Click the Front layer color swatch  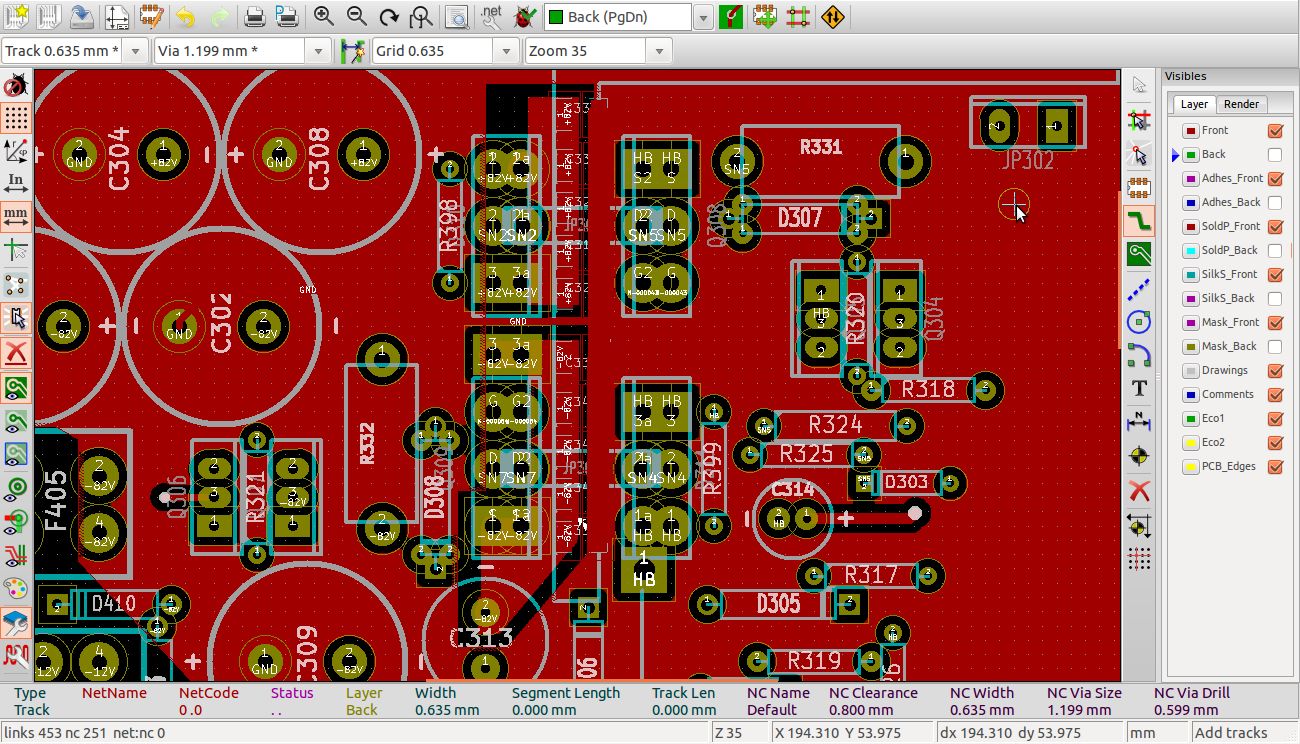coord(1190,130)
